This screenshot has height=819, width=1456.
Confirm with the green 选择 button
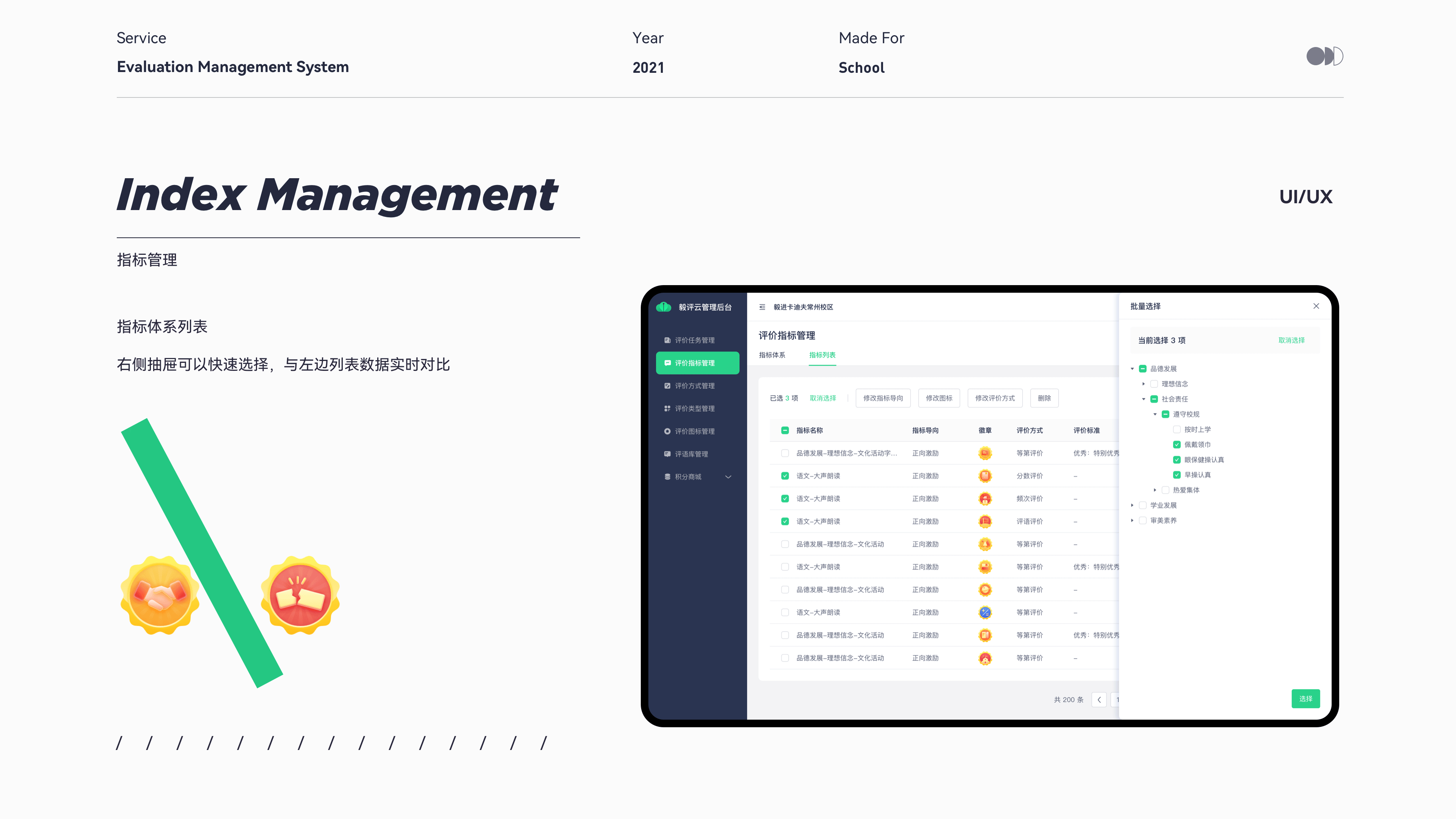click(1305, 698)
